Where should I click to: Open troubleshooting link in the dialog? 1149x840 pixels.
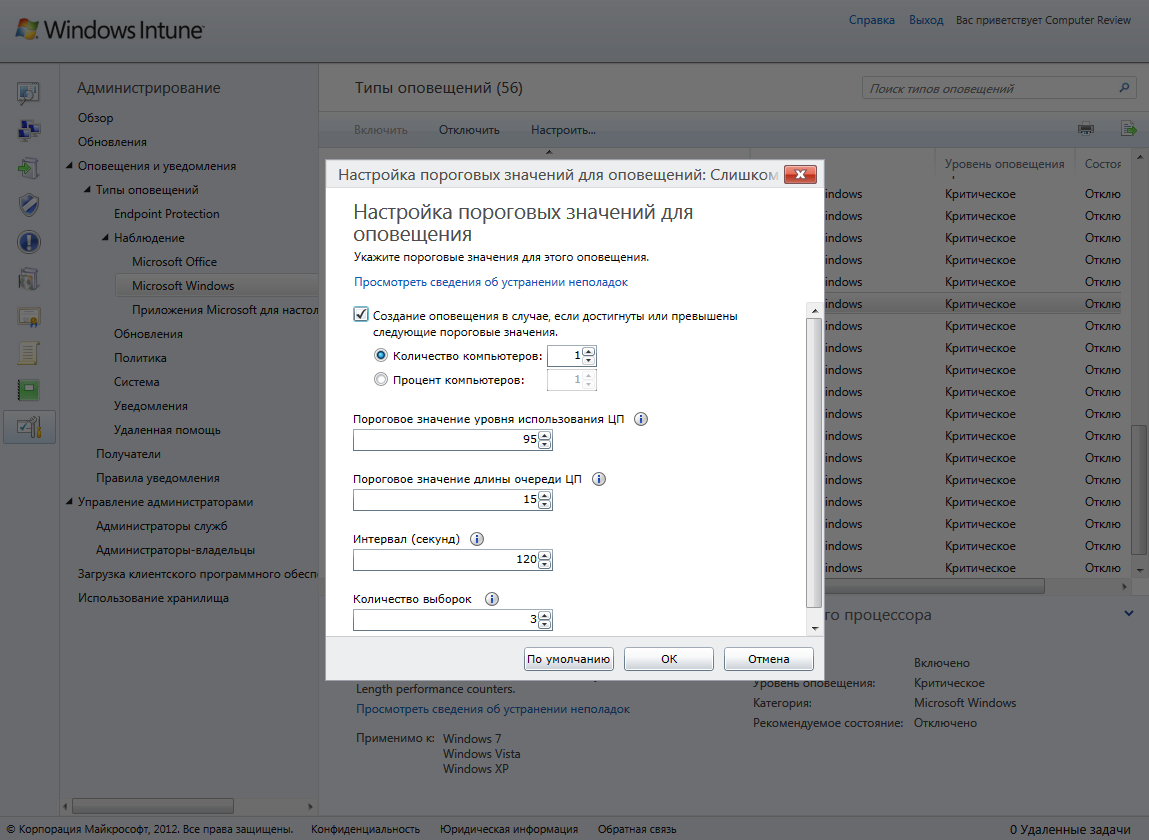(491, 282)
